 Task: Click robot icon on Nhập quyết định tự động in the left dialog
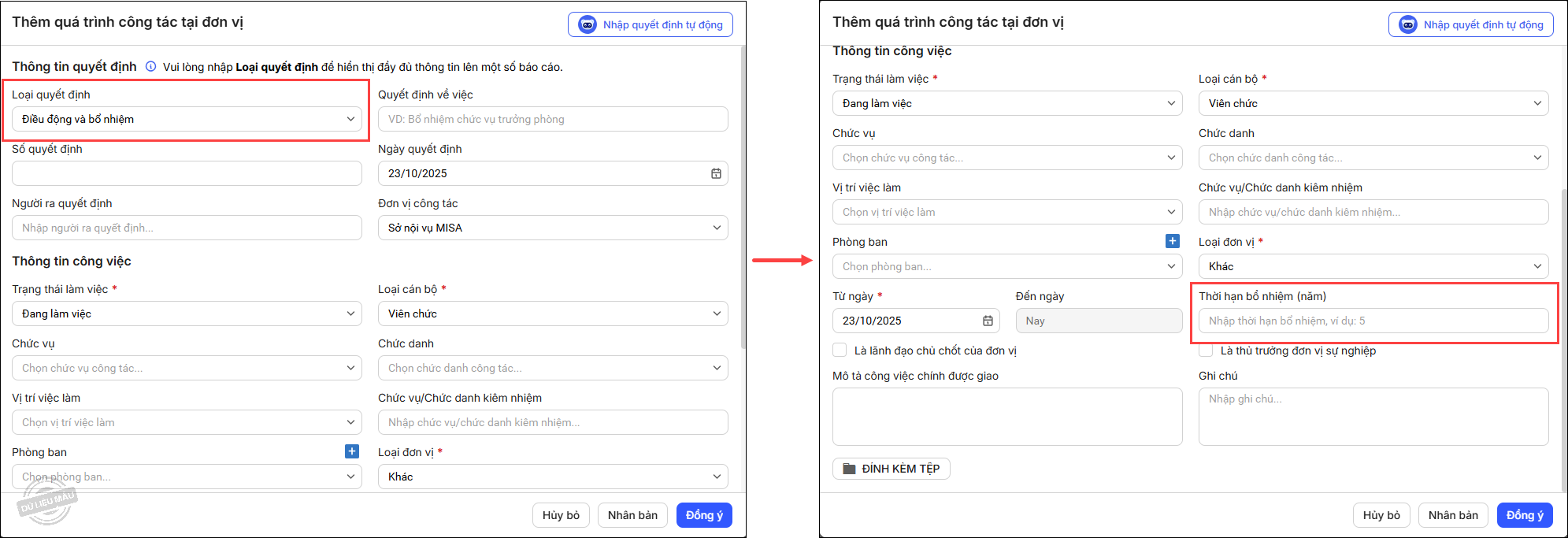pyautogui.click(x=588, y=24)
